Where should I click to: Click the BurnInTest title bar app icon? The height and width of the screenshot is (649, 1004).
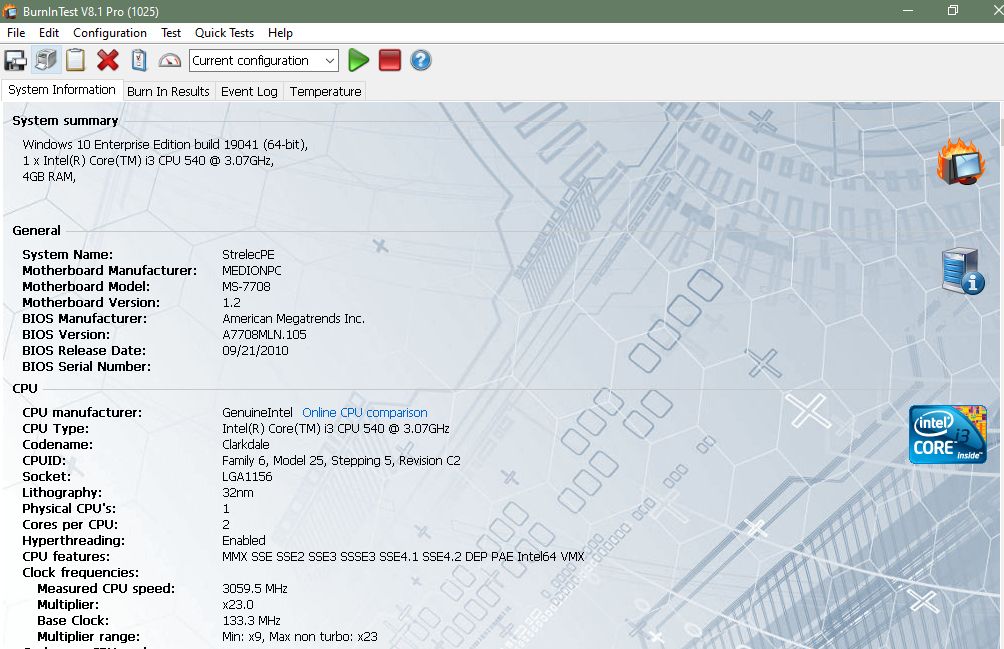pos(10,11)
